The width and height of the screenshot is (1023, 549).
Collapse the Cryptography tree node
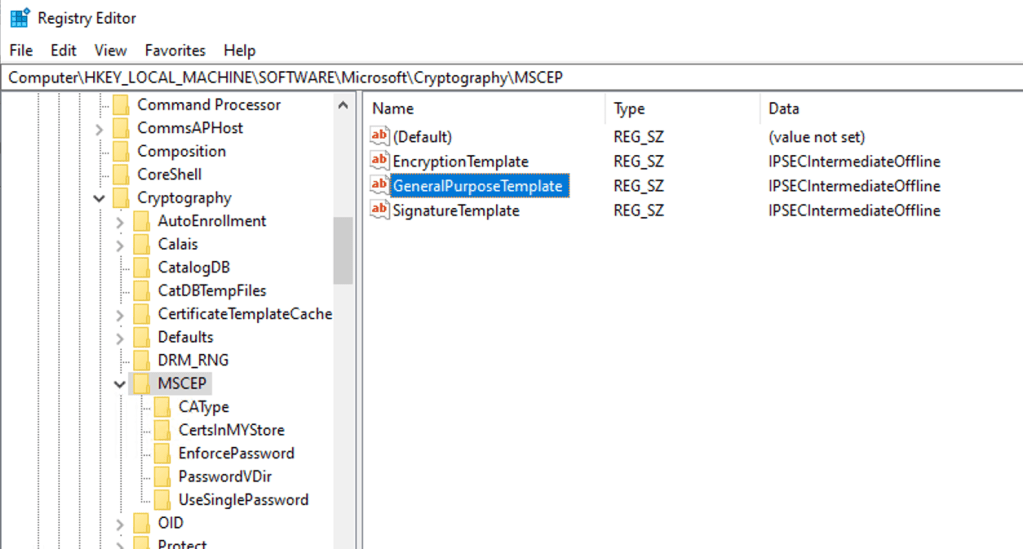[x=99, y=198]
